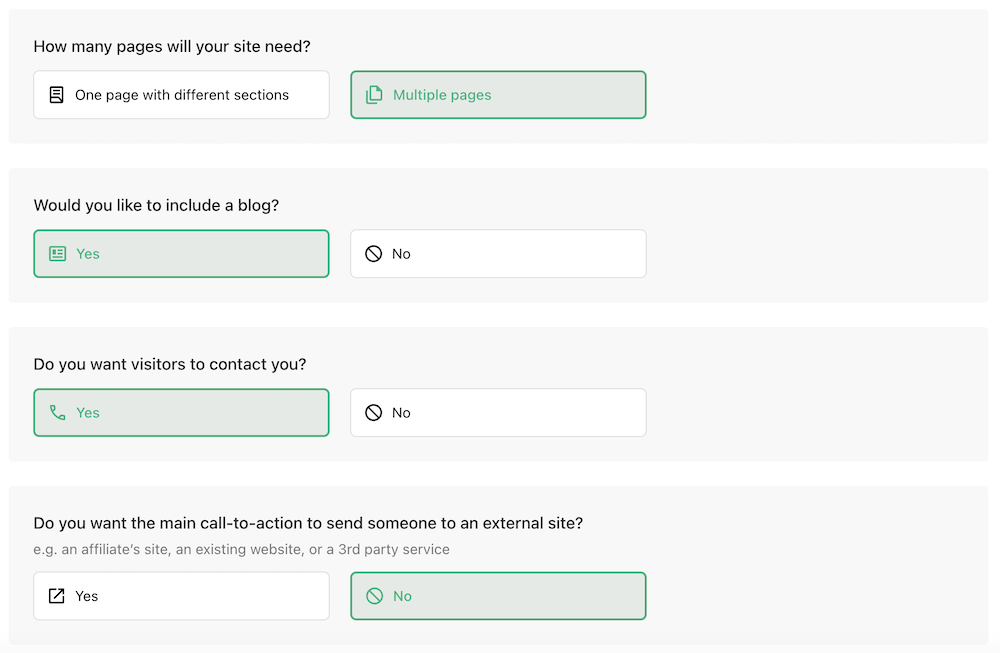Choose the "Multiple pages" label text
Viewport: 1000px width, 653px height.
(442, 95)
